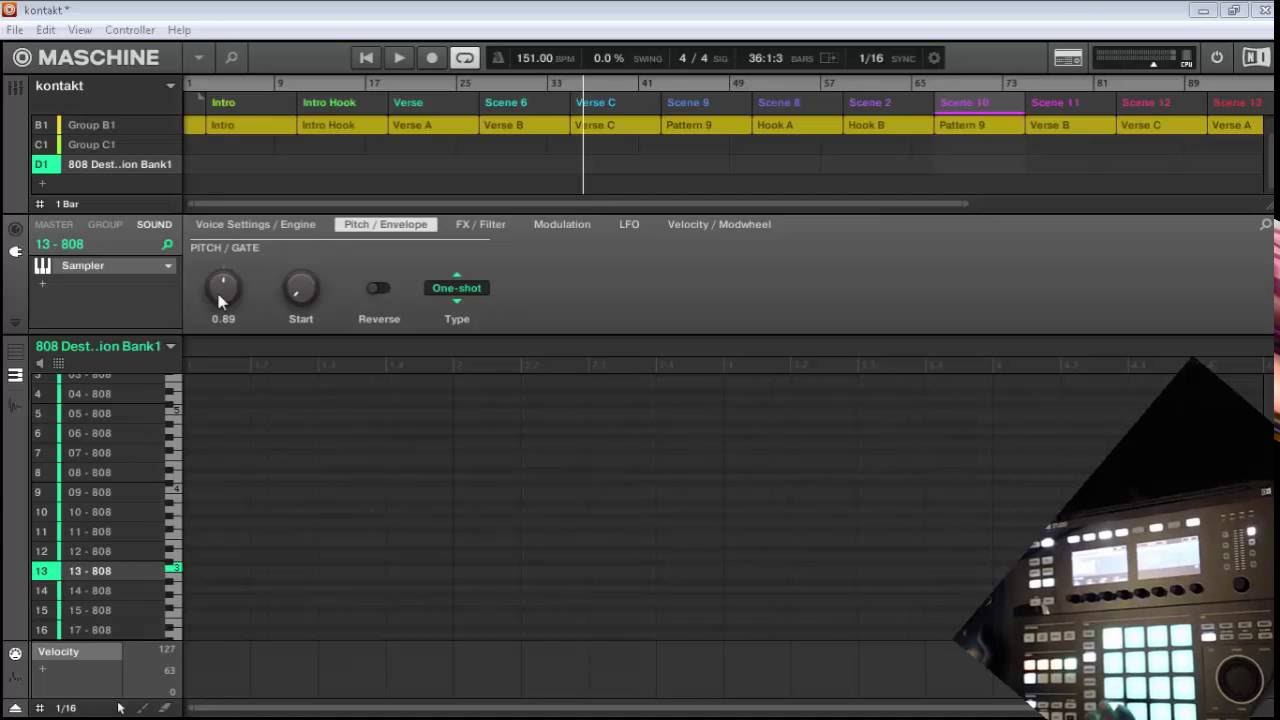Click the green magnifier beside 13 - 808
Screen dimensions: 1280x720
tap(167, 245)
